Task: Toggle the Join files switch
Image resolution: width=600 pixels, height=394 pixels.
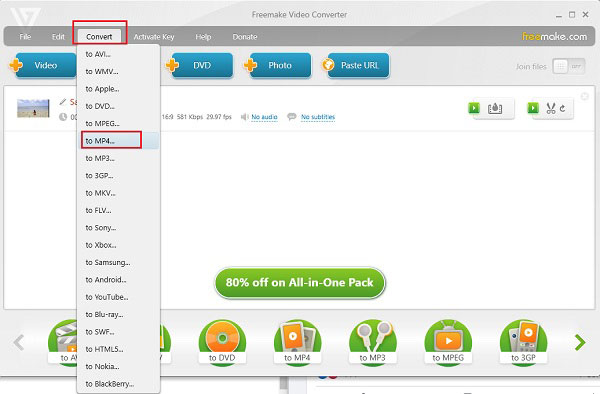Action: click(x=569, y=67)
